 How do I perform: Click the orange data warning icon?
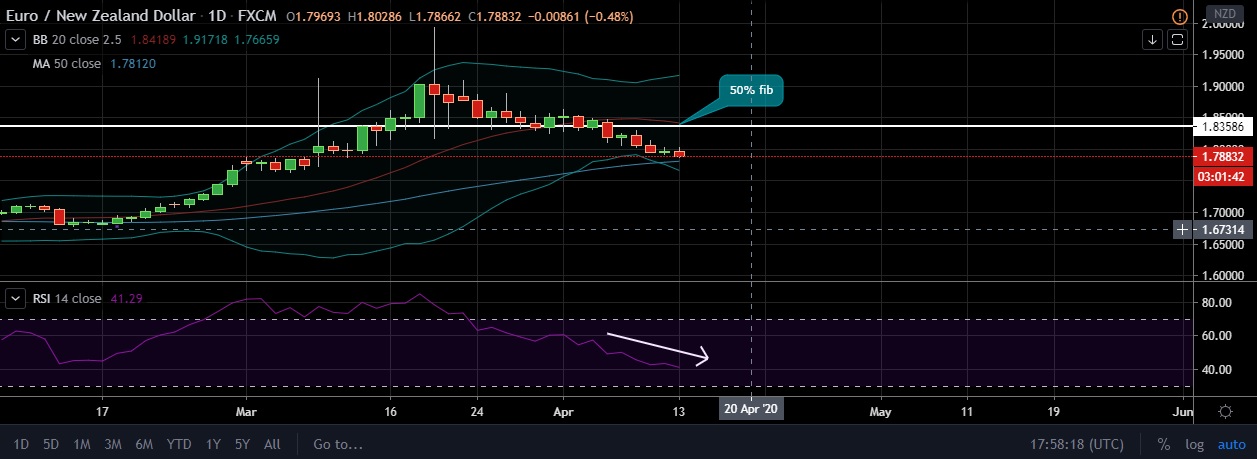[x=1180, y=17]
